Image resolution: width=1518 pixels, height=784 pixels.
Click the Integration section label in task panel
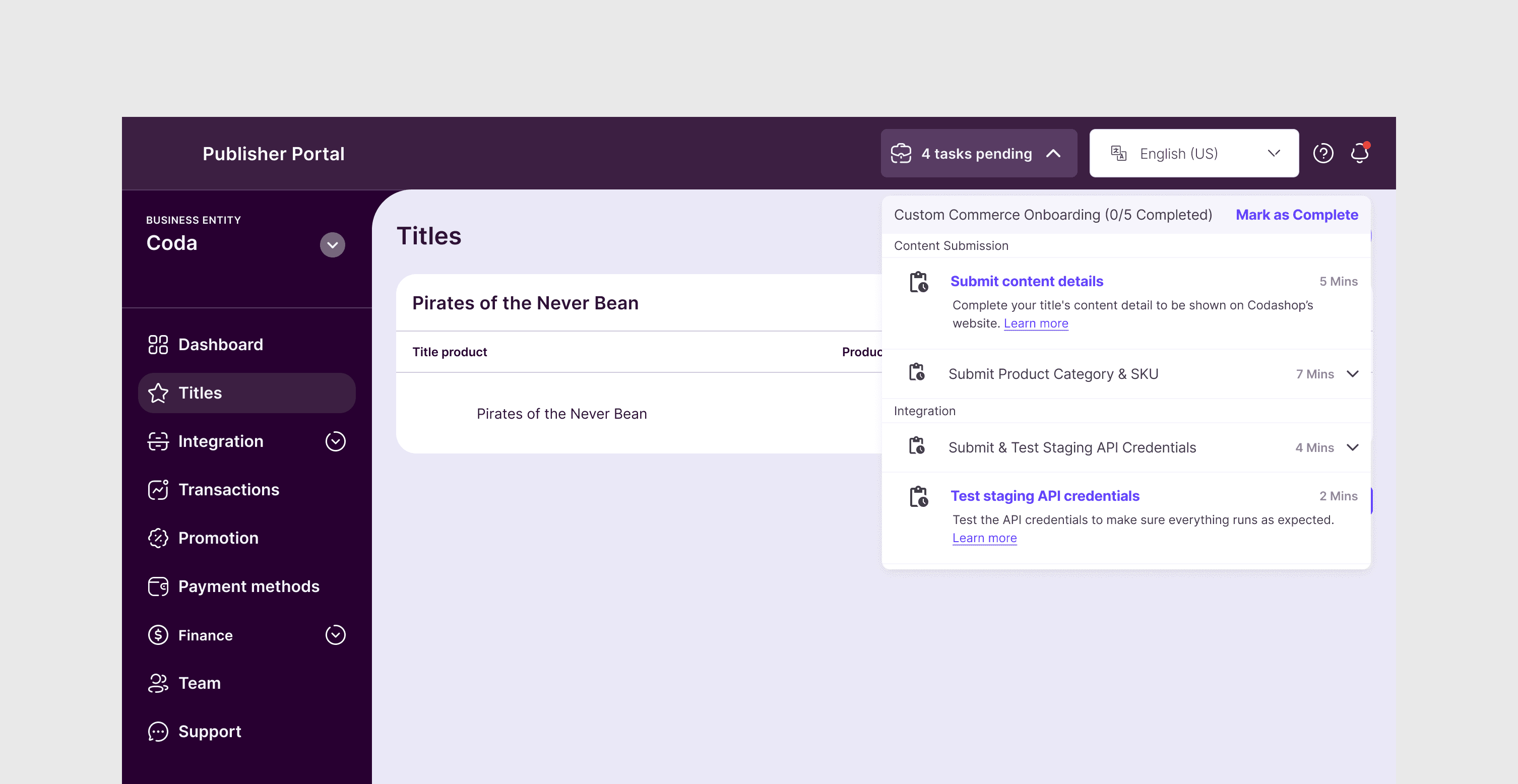[x=925, y=411]
